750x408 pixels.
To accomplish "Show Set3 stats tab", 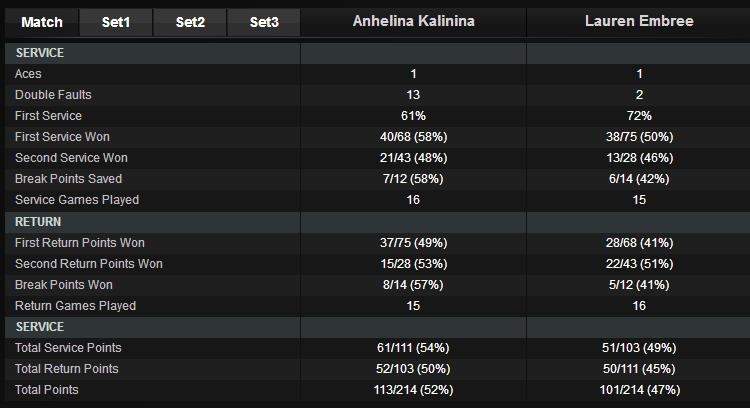I will click(x=264, y=22).
